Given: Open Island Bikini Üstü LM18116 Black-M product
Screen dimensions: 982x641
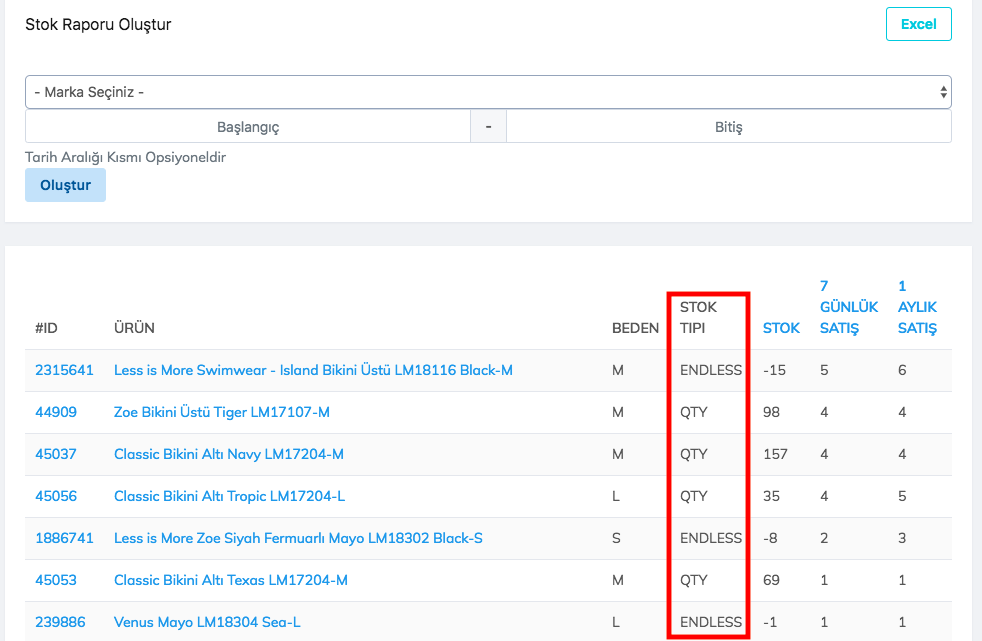Looking at the screenshot, I should click(313, 370).
